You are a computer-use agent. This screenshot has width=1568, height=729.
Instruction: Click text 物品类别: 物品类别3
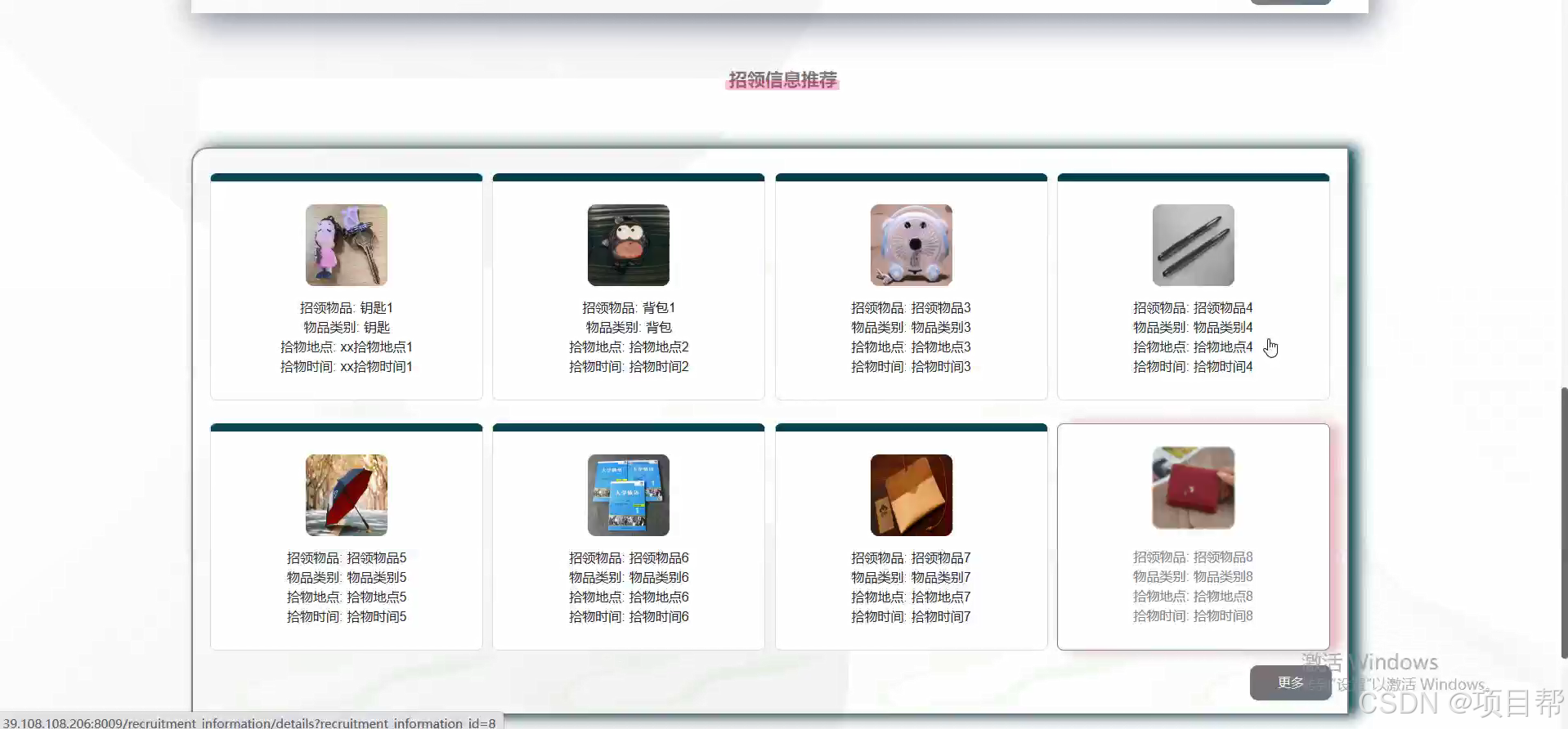pos(912,328)
